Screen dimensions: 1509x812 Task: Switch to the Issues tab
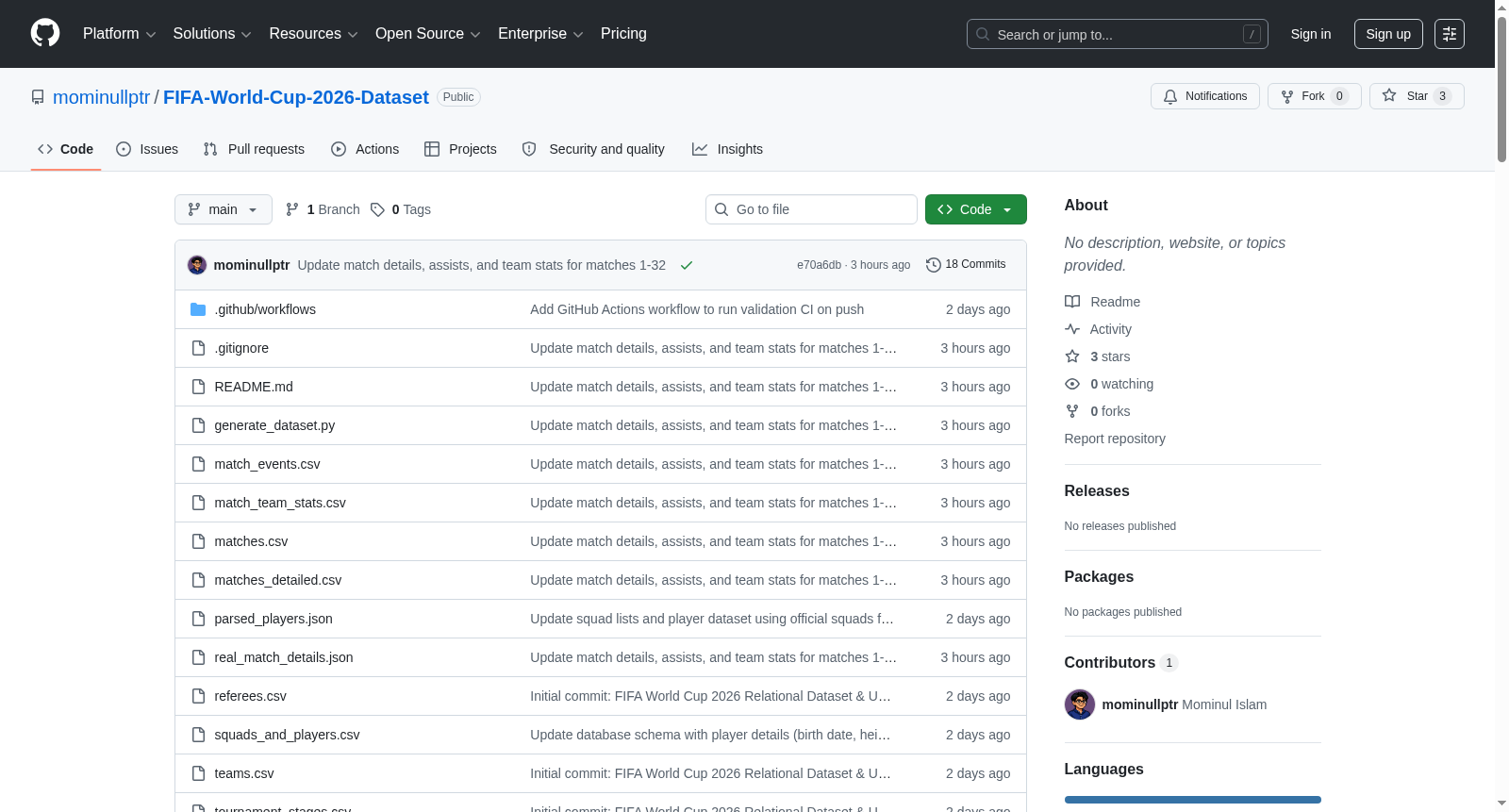coord(147,149)
